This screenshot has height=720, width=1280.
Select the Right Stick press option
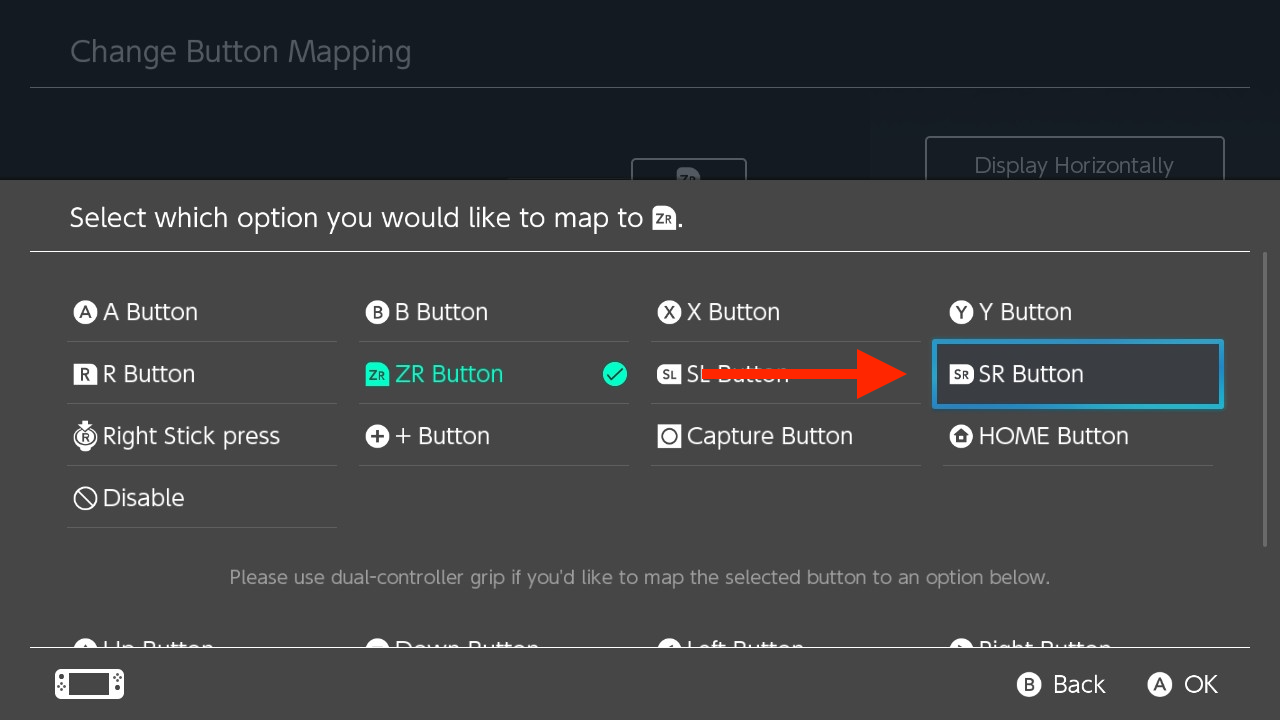201,436
